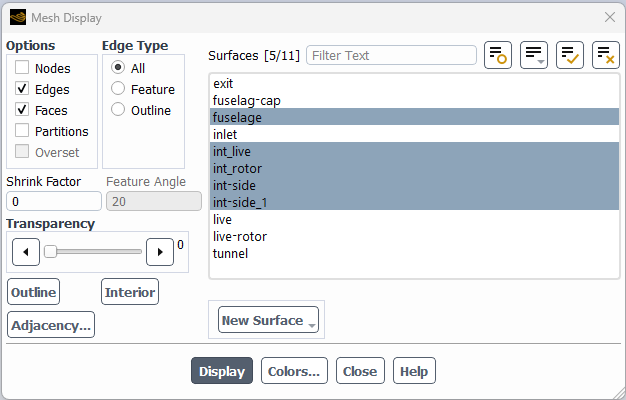This screenshot has width=626, height=400.
Task: Click the Ansys logo in title bar
Action: tap(17, 17)
